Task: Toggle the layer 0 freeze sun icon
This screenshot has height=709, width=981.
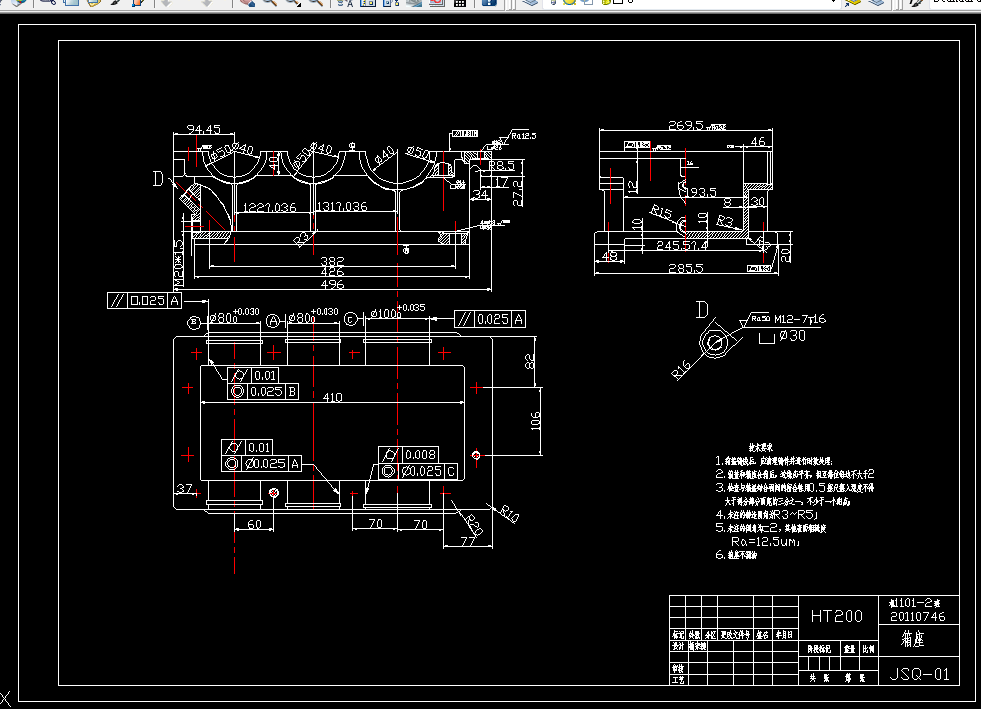Action: [x=569, y=2]
